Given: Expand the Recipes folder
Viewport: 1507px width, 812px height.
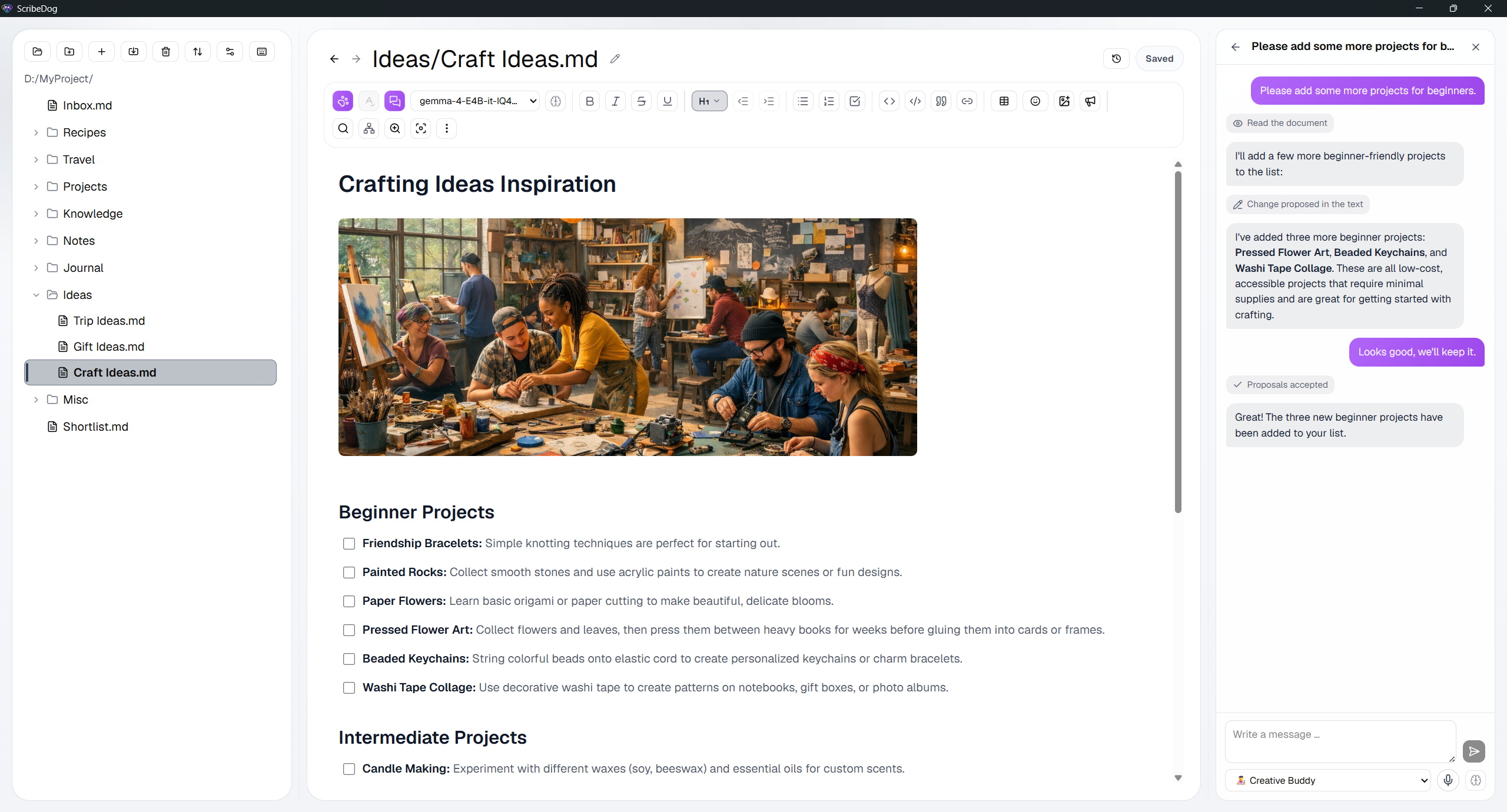Looking at the screenshot, I should coord(36,132).
